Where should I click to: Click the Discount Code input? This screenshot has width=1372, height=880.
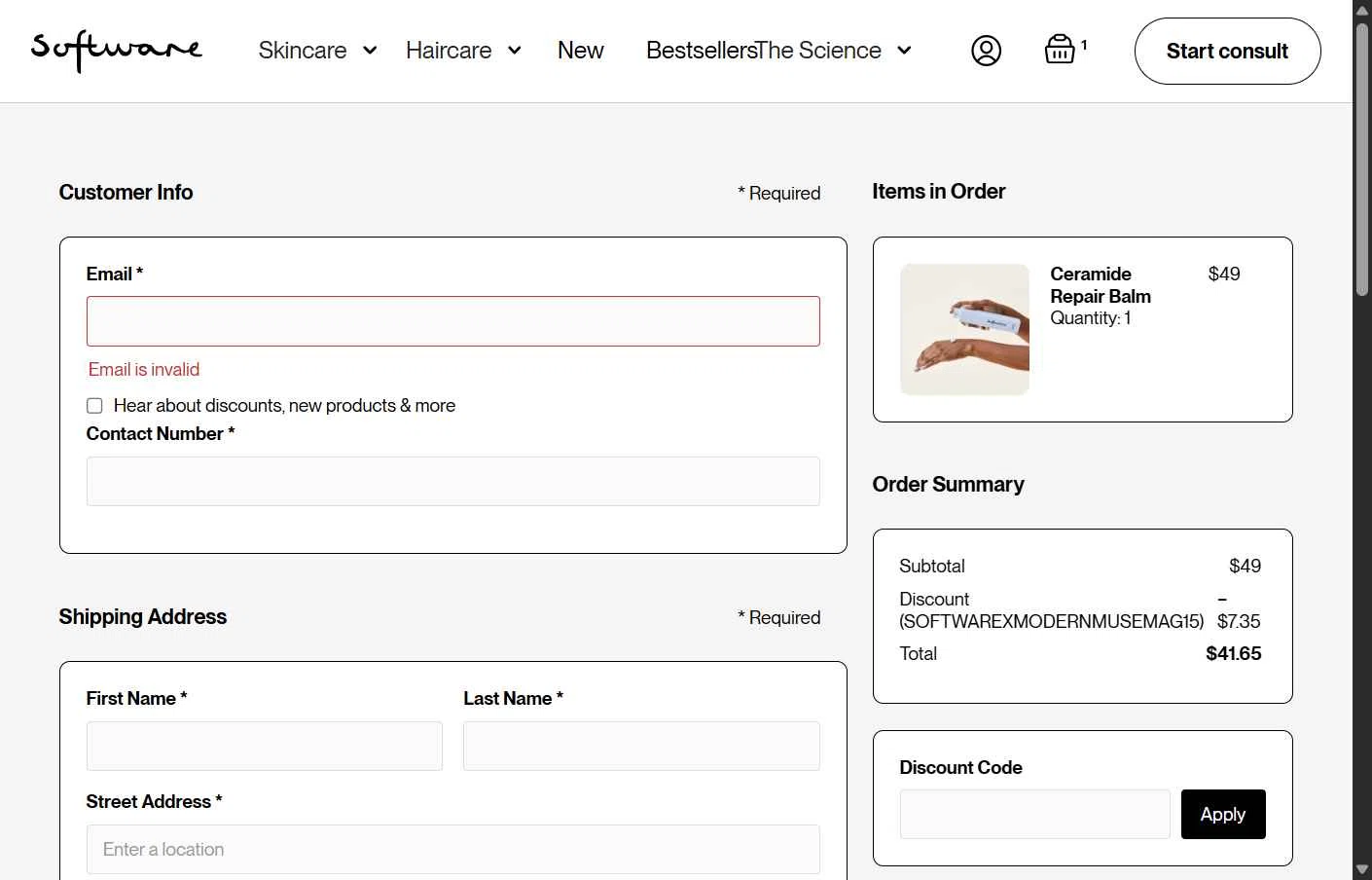click(x=1035, y=814)
